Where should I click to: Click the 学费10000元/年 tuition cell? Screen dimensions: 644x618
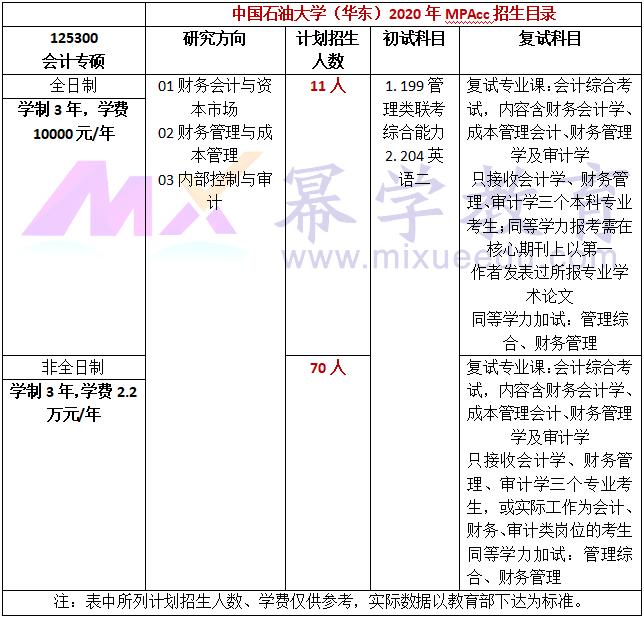click(73, 121)
